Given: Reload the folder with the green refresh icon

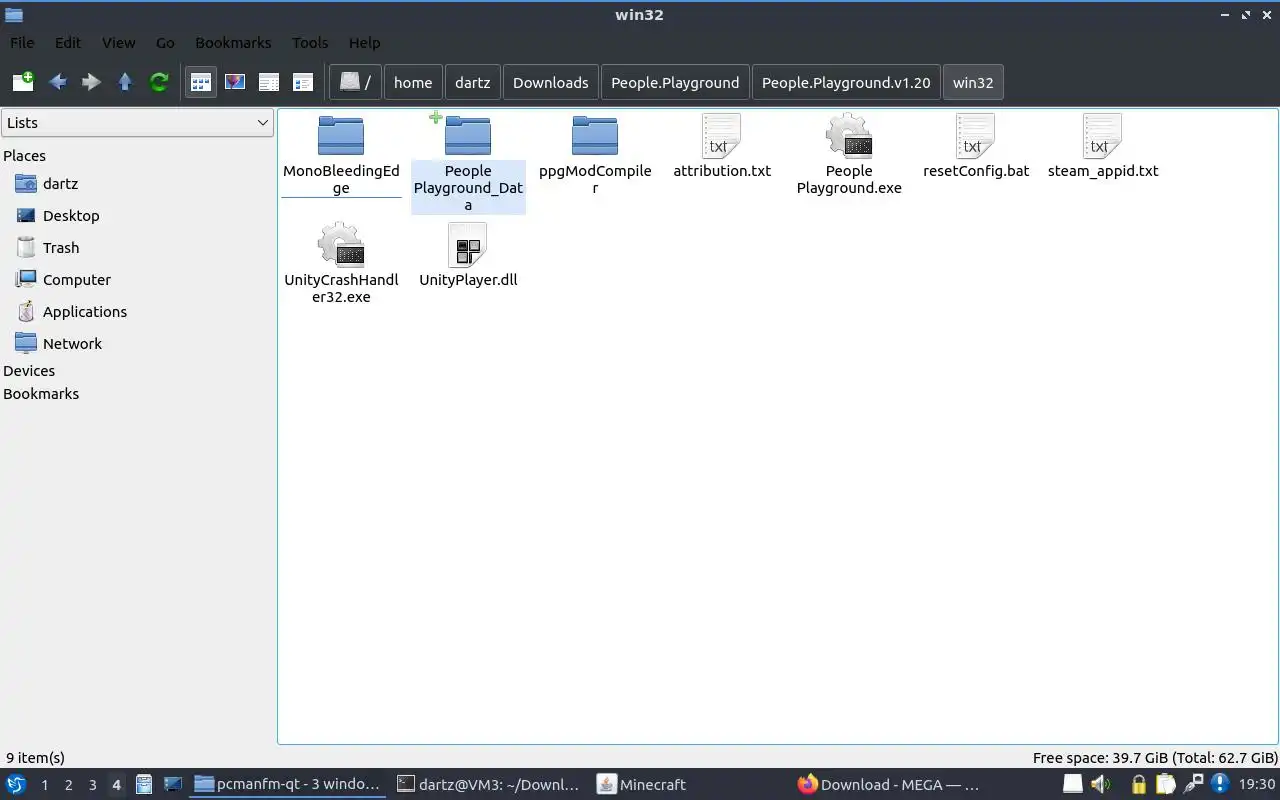Looking at the screenshot, I should coord(159,82).
